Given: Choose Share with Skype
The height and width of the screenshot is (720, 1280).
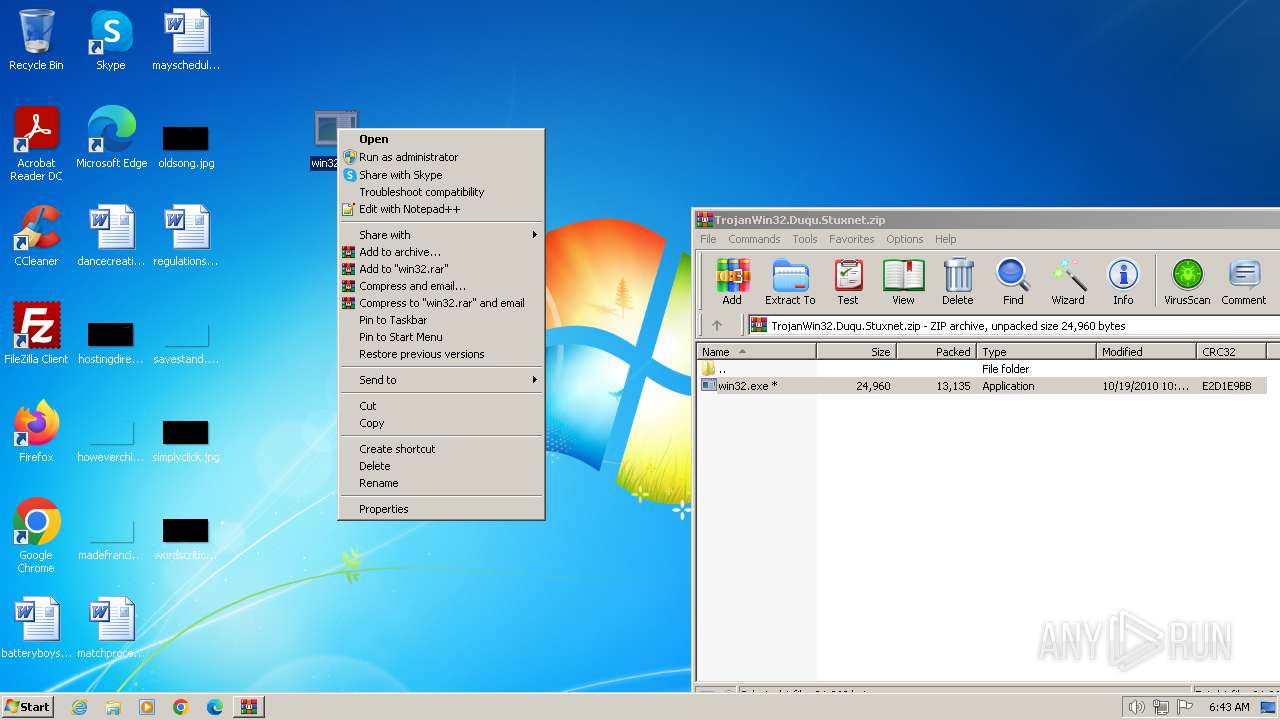Looking at the screenshot, I should (x=441, y=174).
